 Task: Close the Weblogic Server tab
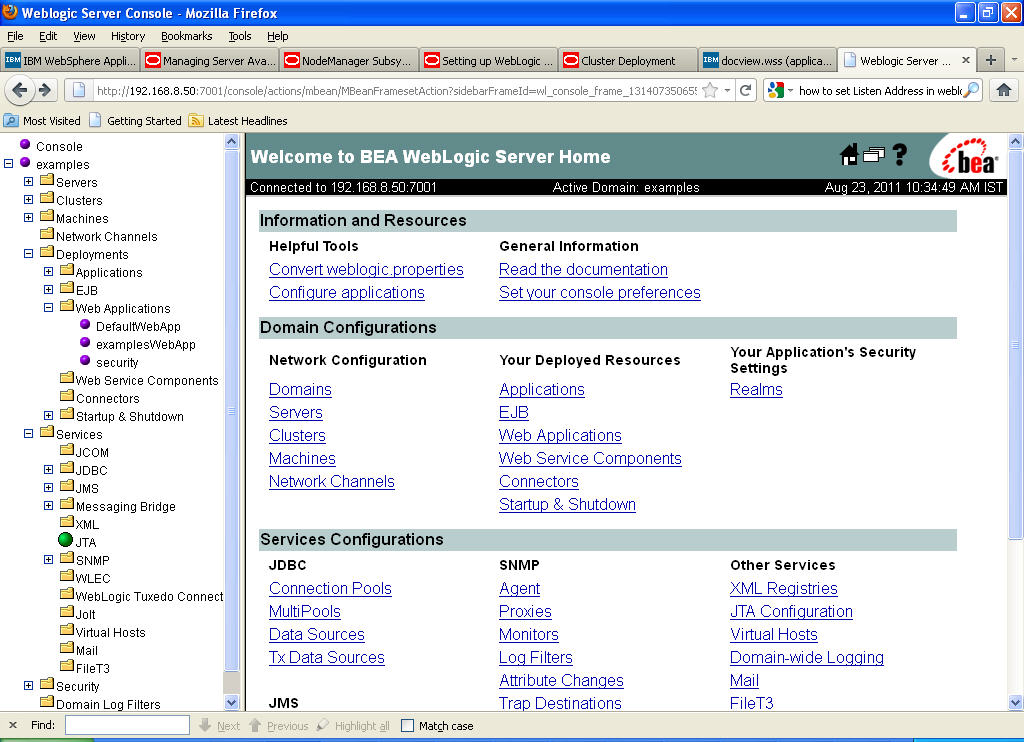tap(966, 60)
